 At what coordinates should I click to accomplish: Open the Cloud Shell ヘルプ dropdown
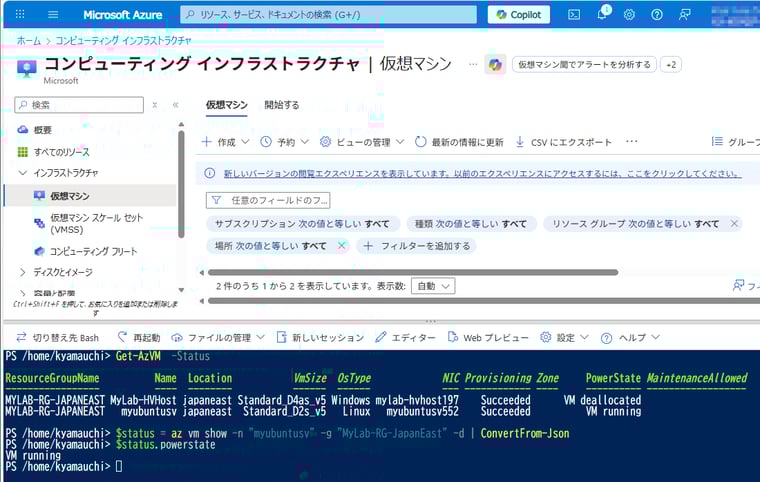[630, 337]
